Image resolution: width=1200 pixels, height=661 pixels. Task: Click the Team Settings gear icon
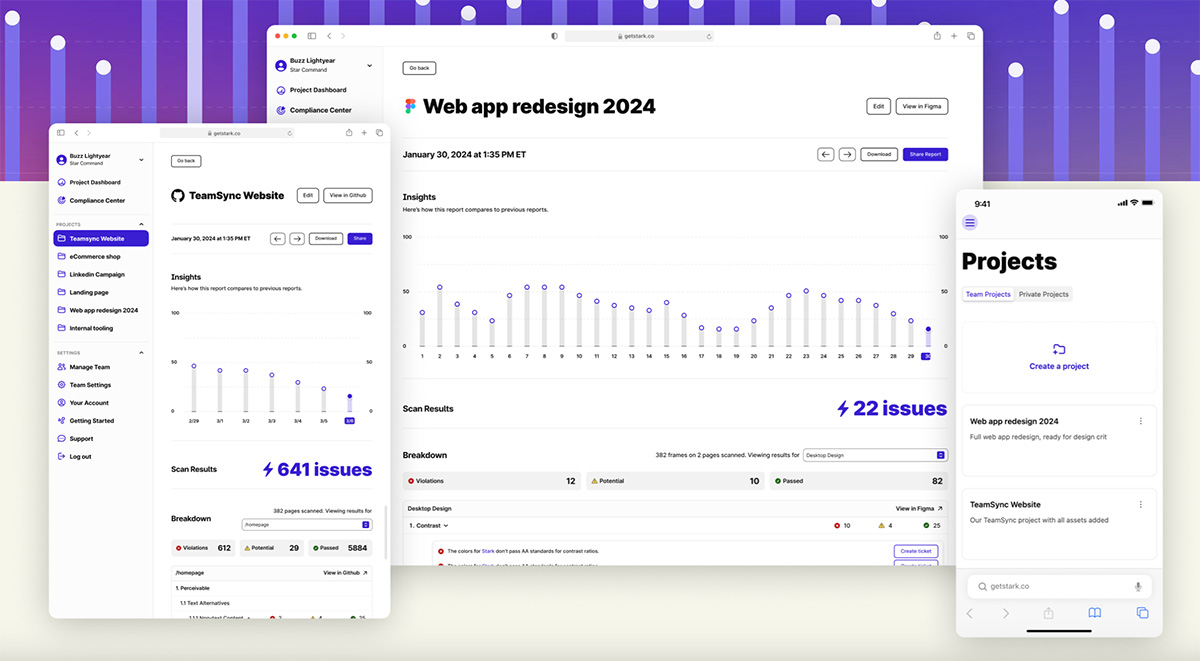point(62,385)
